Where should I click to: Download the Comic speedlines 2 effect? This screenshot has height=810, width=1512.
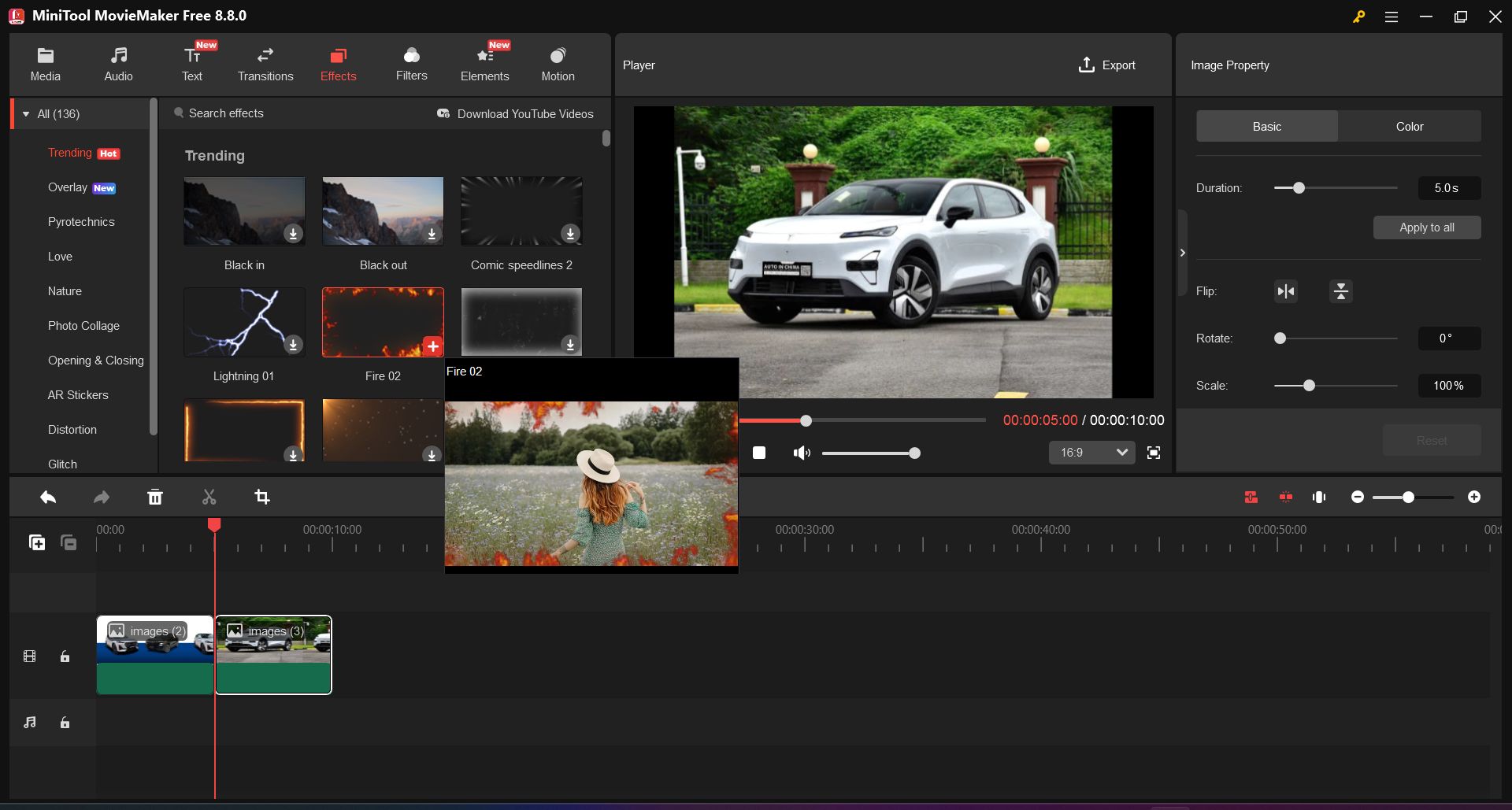coord(570,234)
